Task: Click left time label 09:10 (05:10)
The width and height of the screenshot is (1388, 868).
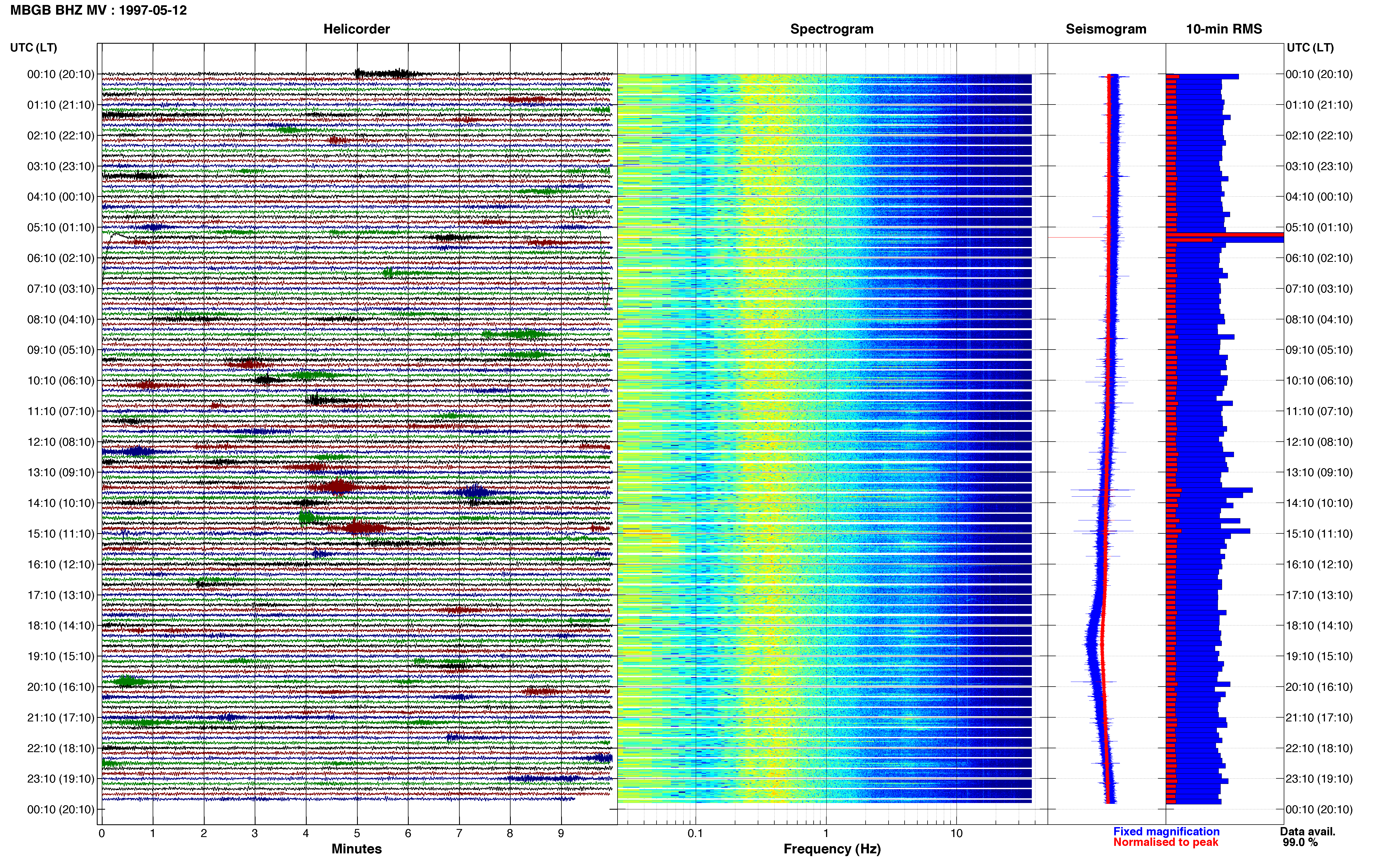Action: [x=61, y=350]
